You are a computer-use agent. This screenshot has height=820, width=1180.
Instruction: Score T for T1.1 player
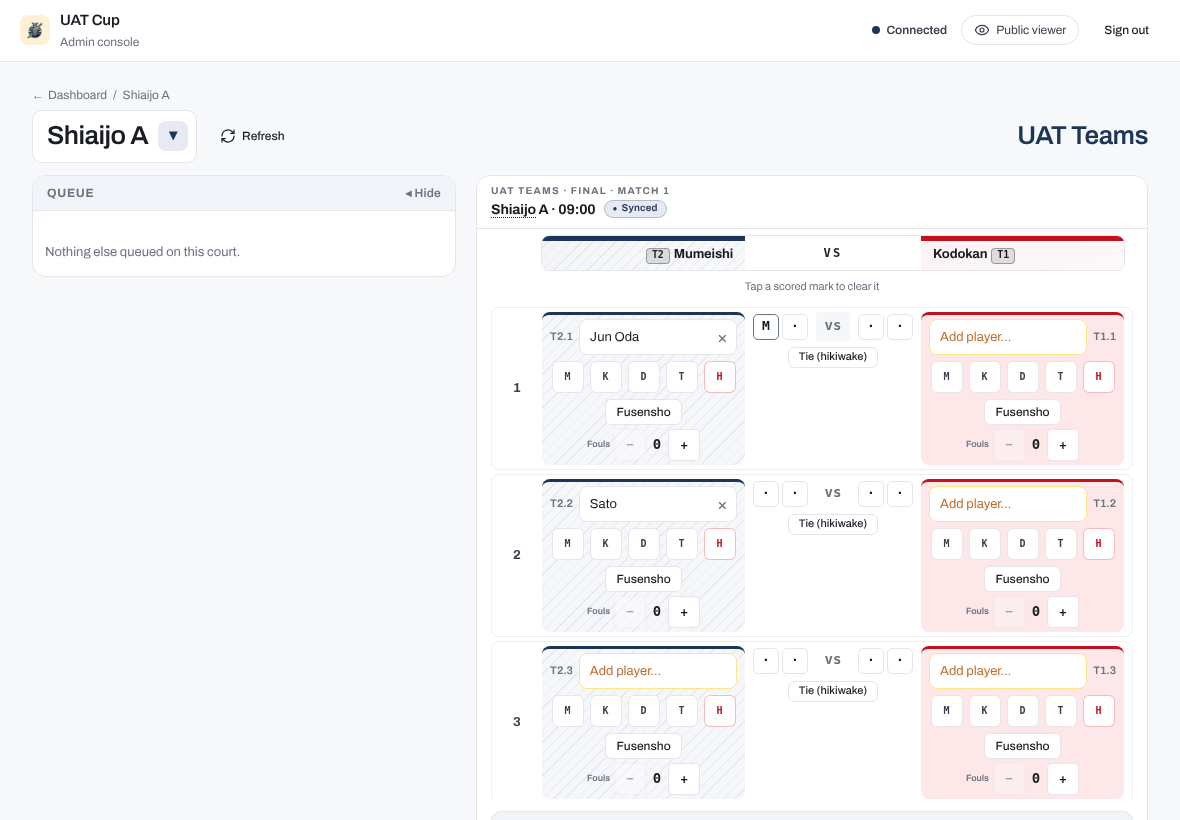pyautogui.click(x=1060, y=377)
